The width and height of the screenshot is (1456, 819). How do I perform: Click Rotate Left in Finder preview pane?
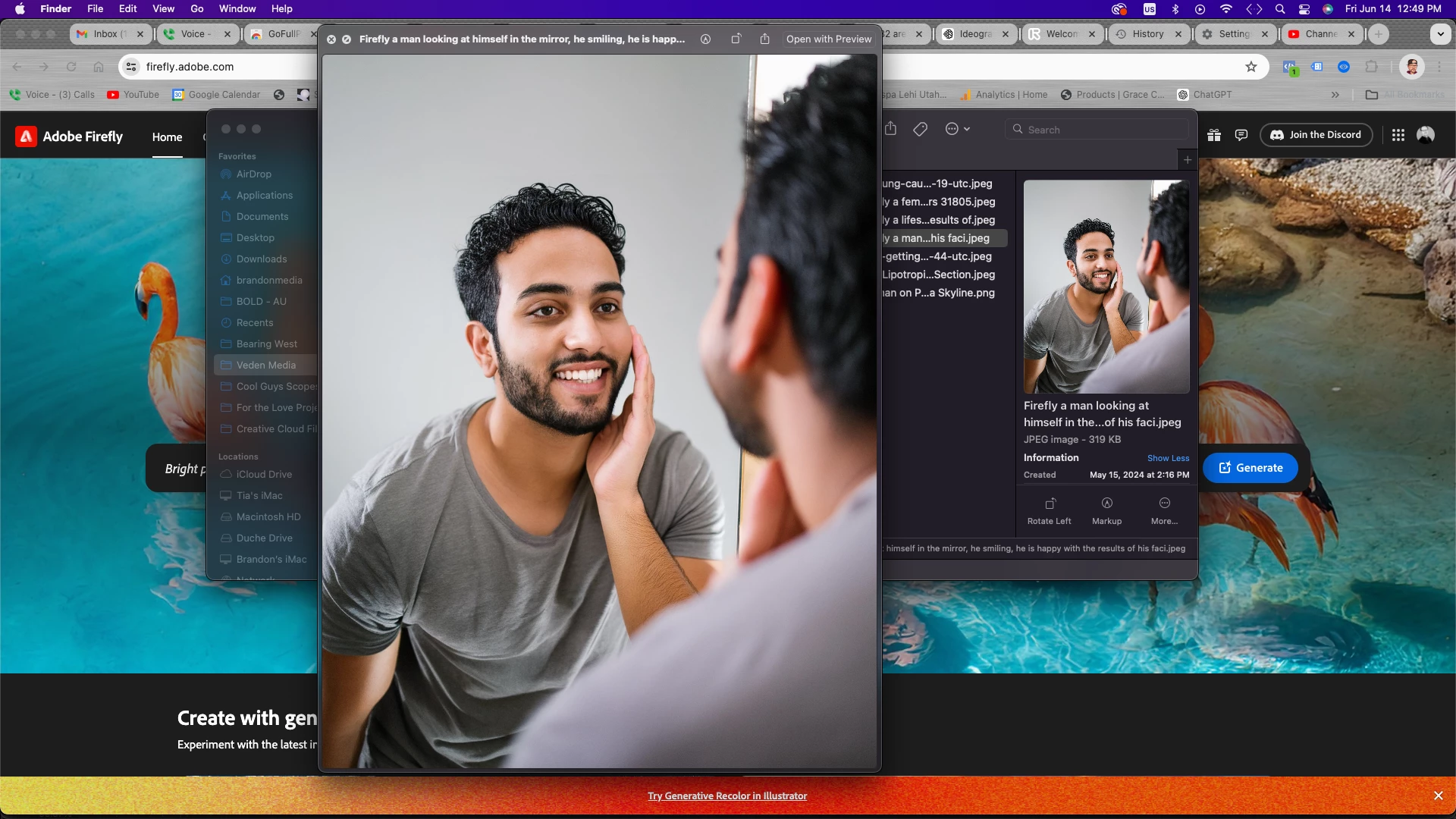click(1050, 510)
